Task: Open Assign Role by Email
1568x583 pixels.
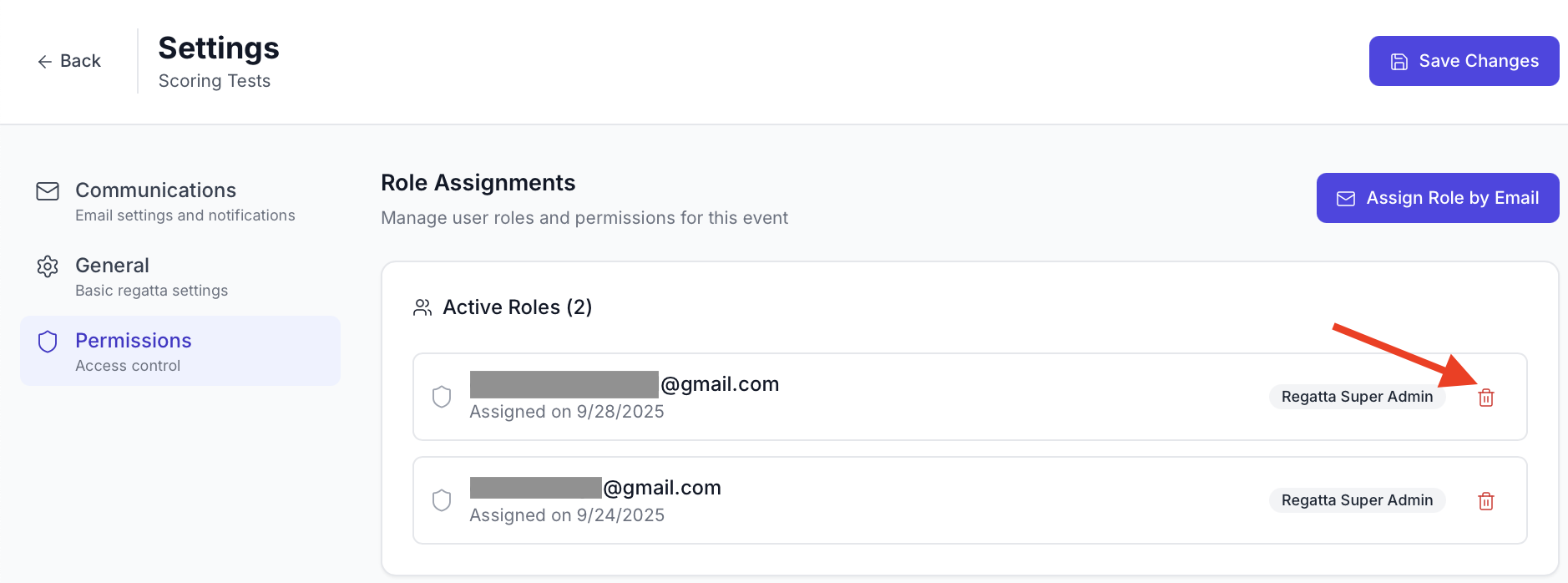Action: coord(1438,198)
